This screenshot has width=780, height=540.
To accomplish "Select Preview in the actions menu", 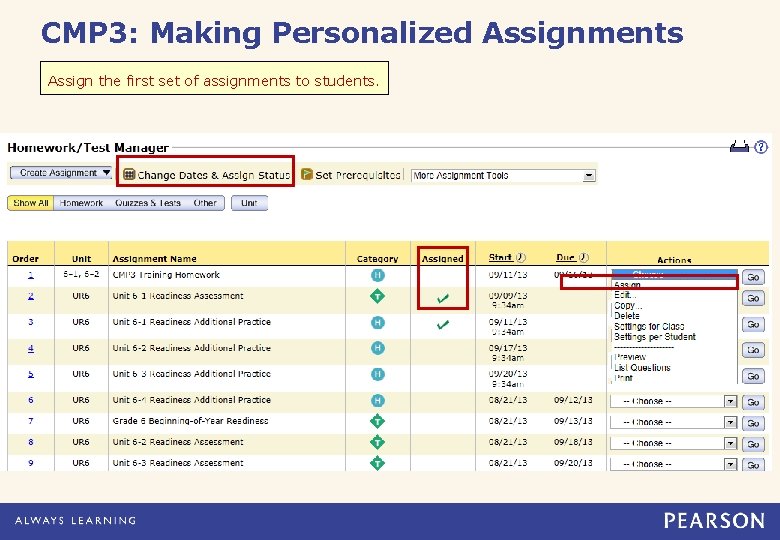I will tap(630, 357).
